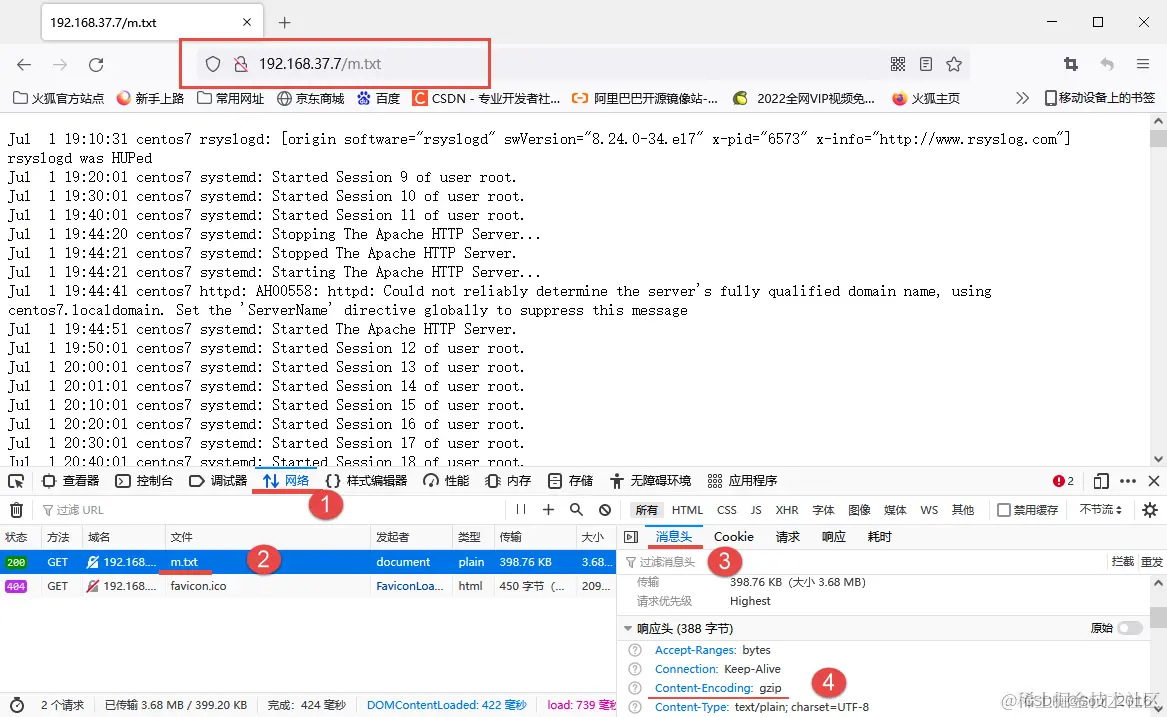Open the 控制台 console tab

(x=144, y=481)
